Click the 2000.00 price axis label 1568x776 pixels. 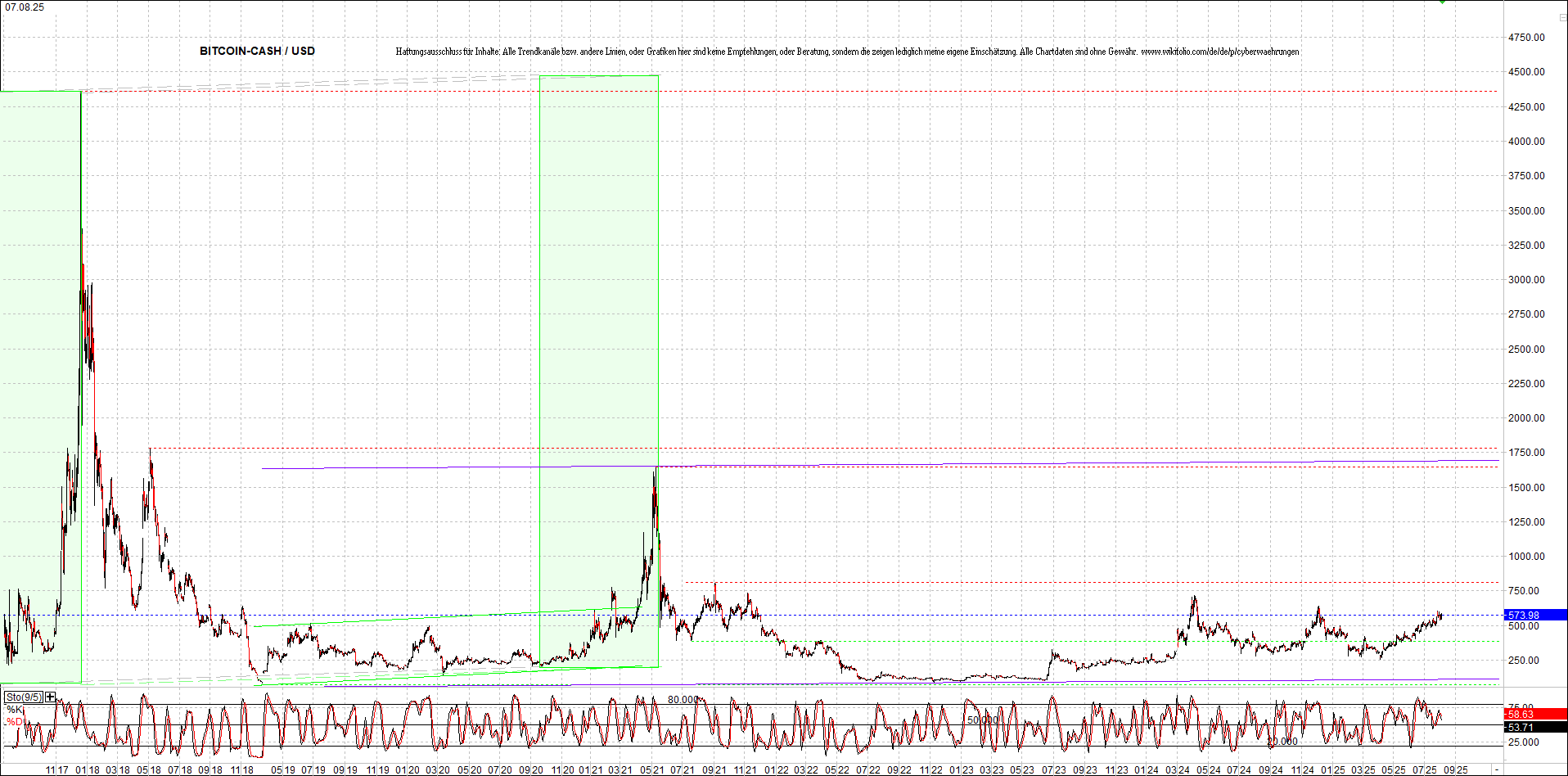click(1526, 418)
